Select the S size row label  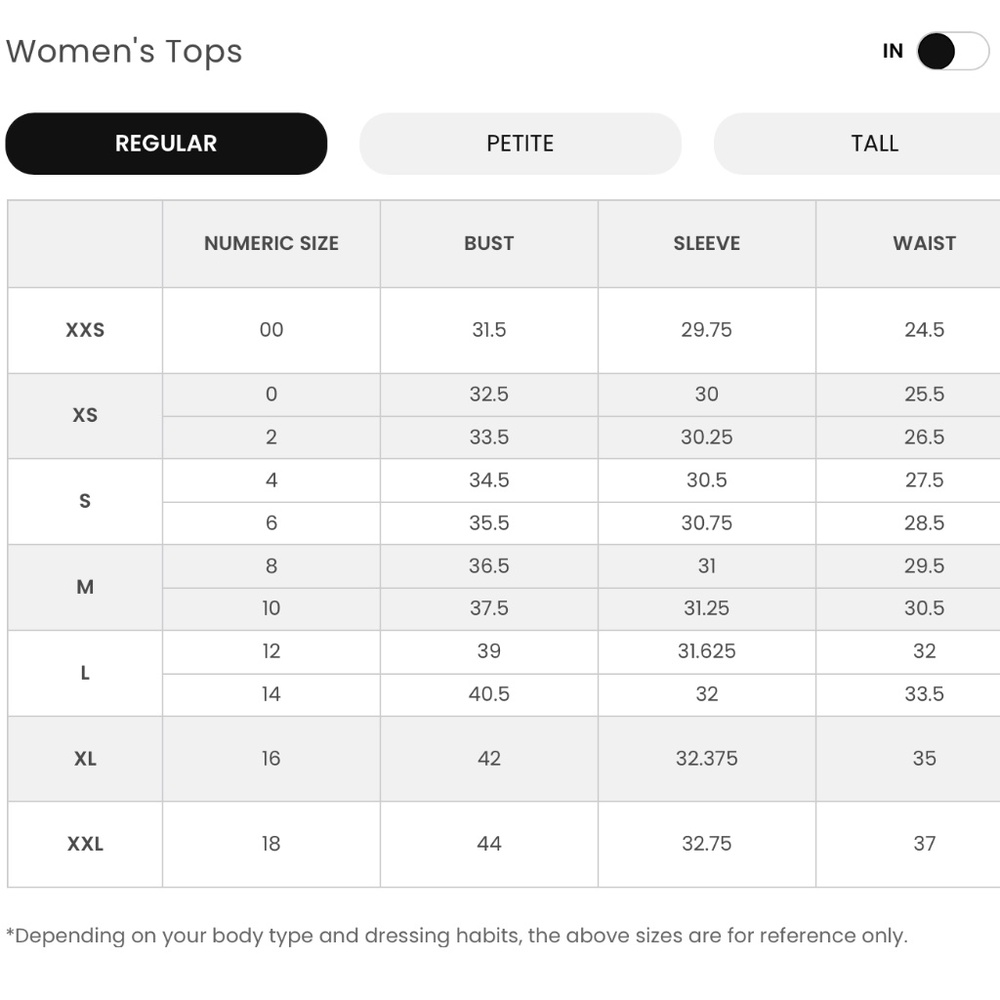click(85, 501)
